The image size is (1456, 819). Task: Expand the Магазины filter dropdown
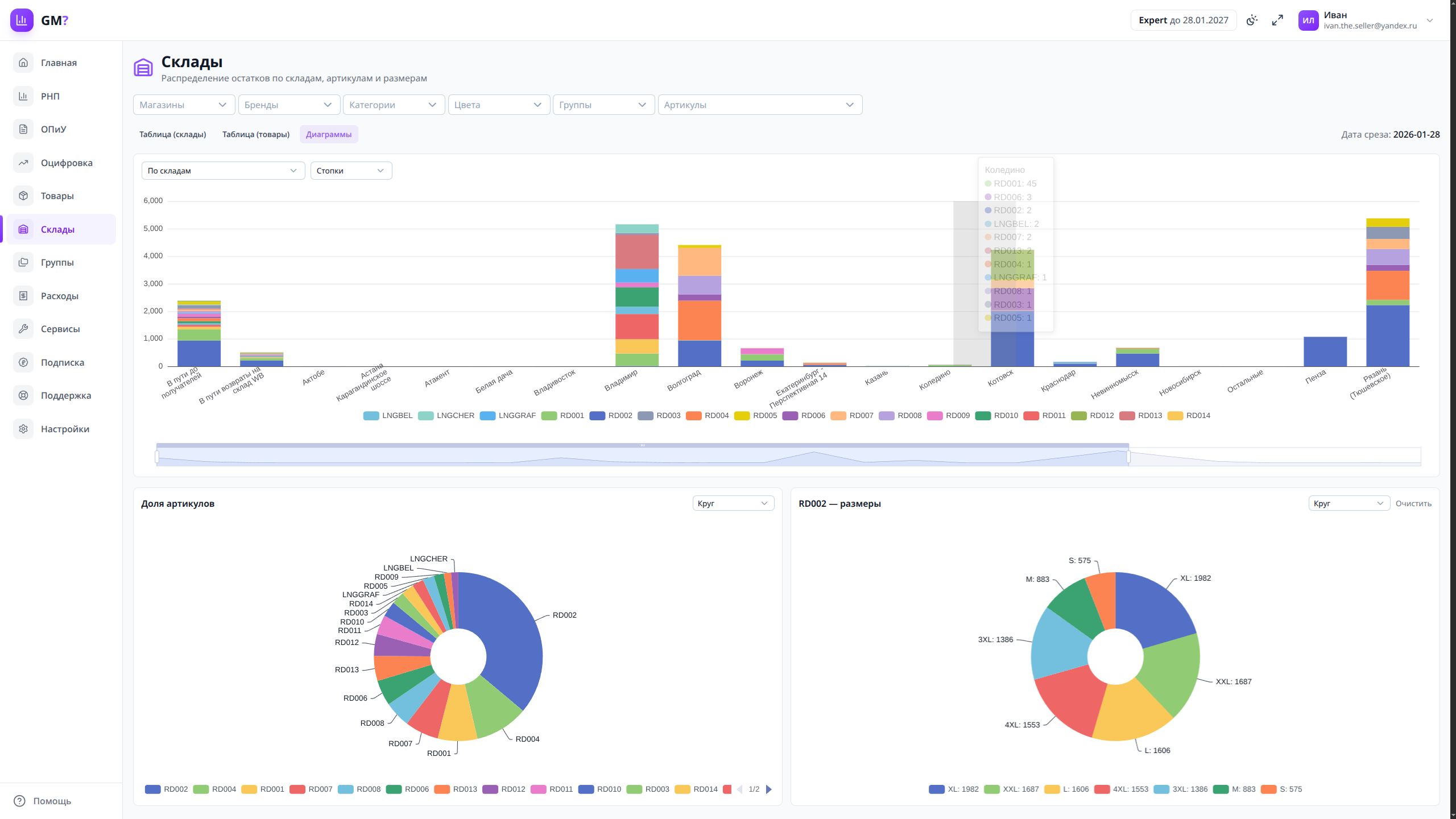[183, 105]
